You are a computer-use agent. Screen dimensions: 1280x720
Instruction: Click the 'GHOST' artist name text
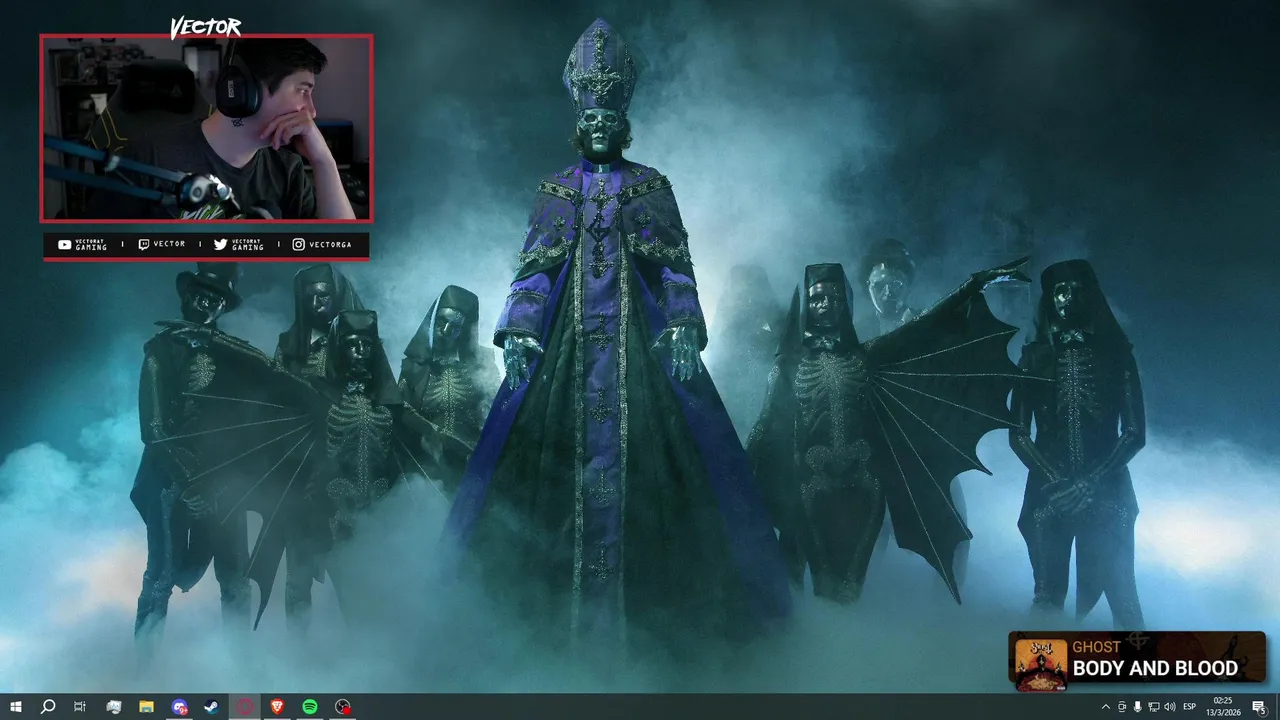pyautogui.click(x=1097, y=647)
